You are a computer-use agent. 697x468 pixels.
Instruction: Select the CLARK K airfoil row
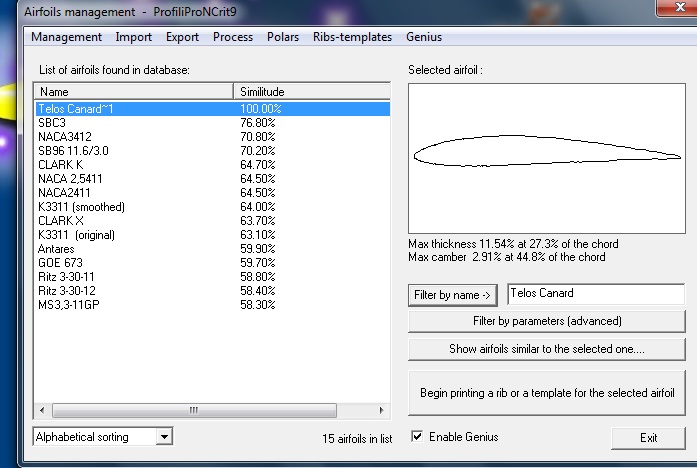click(x=60, y=164)
